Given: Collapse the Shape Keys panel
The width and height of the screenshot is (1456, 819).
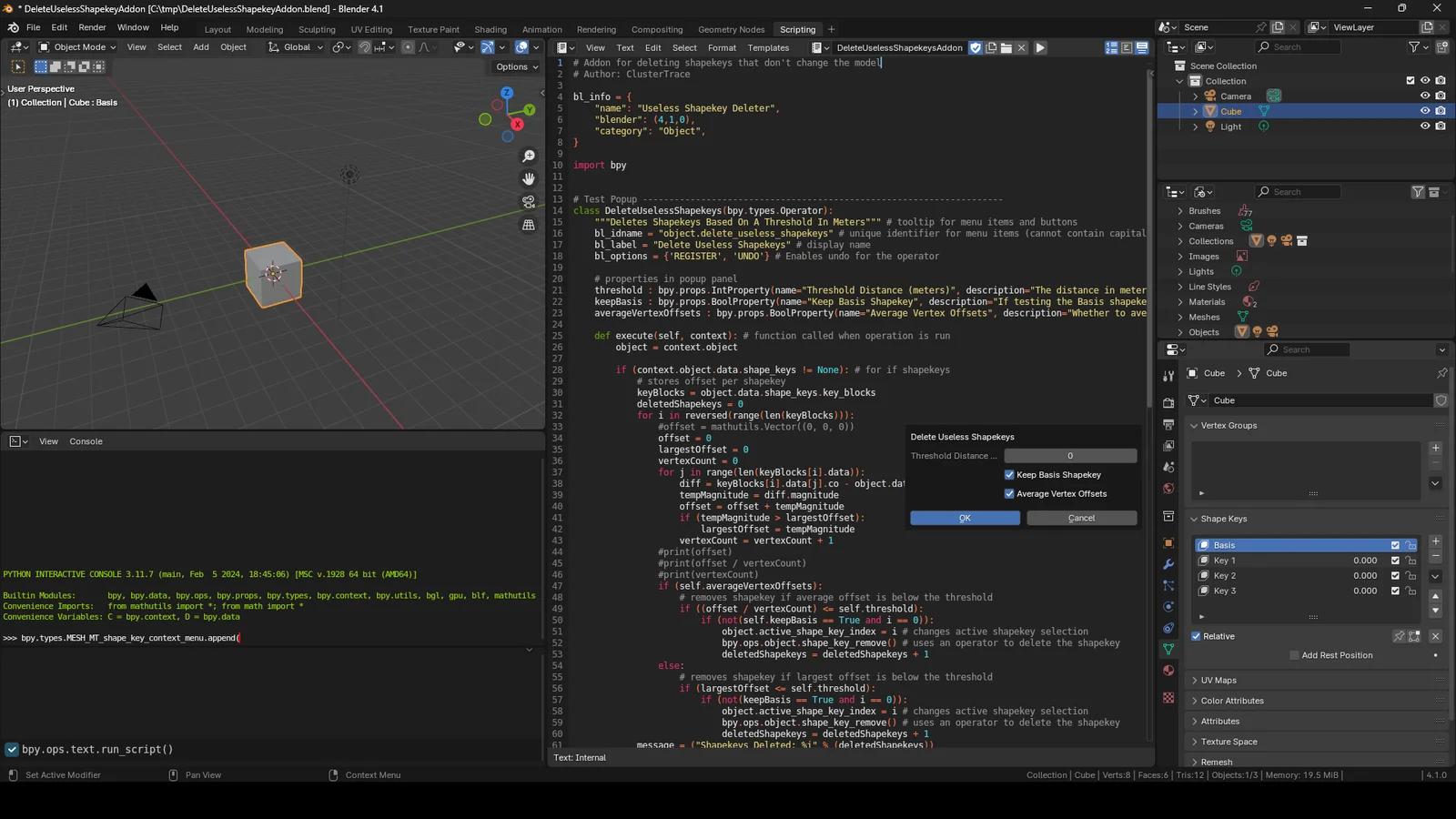Looking at the screenshot, I should pos(1223,519).
